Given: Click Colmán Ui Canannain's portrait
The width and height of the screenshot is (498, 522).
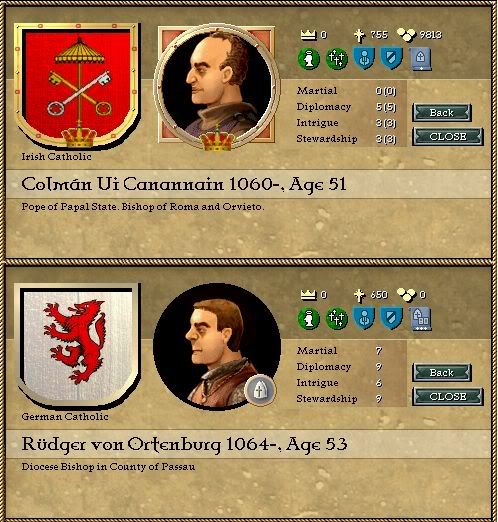Looking at the screenshot, I should point(217,86).
